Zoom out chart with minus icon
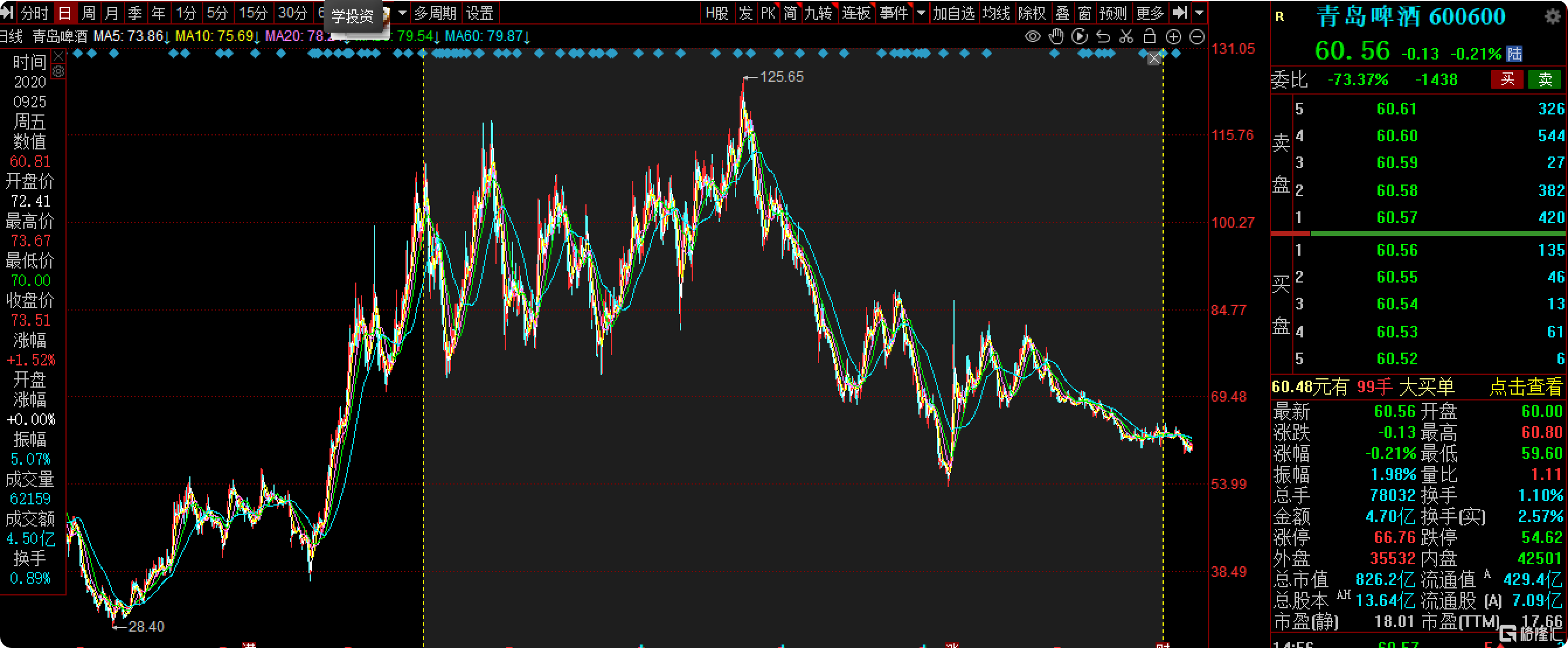1568x648 pixels. (1196, 37)
